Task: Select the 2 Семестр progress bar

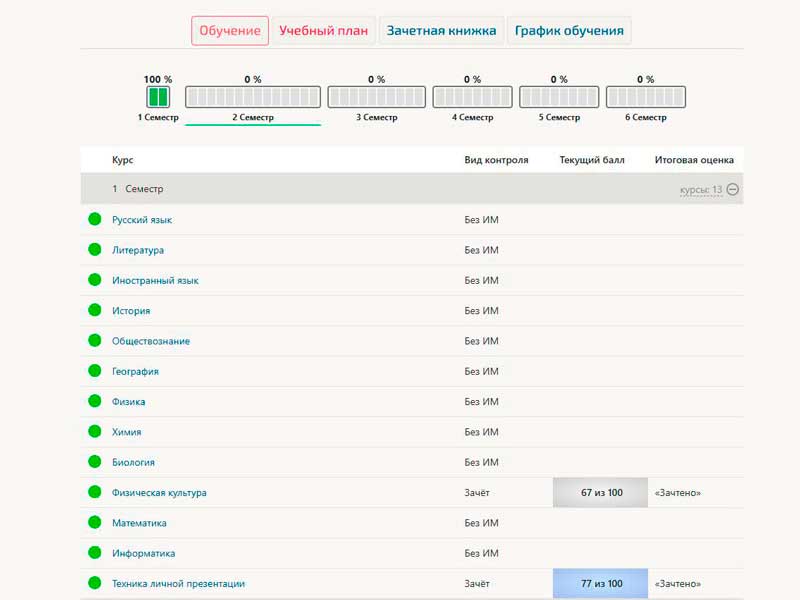Action: pos(253,97)
